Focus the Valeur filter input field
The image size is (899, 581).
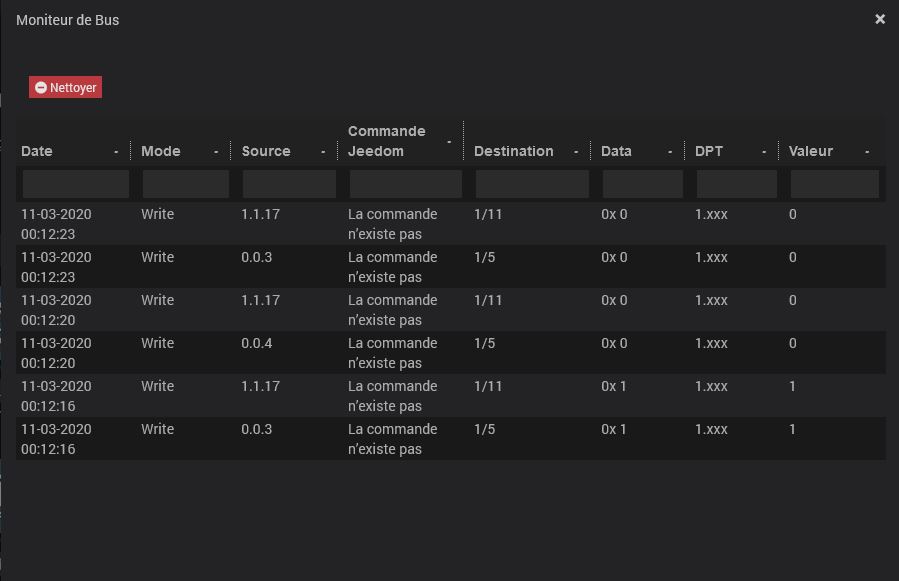[835, 184]
